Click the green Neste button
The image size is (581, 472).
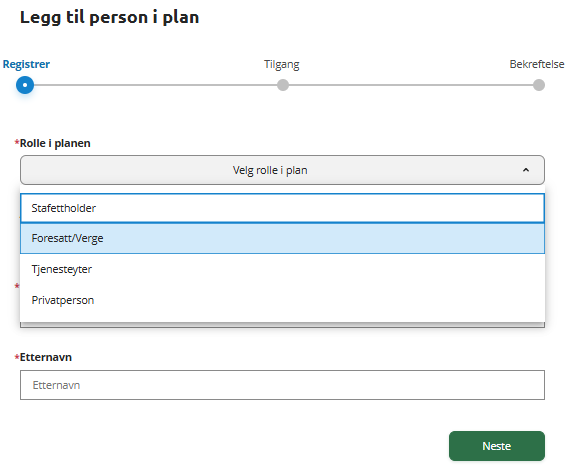tap(497, 446)
